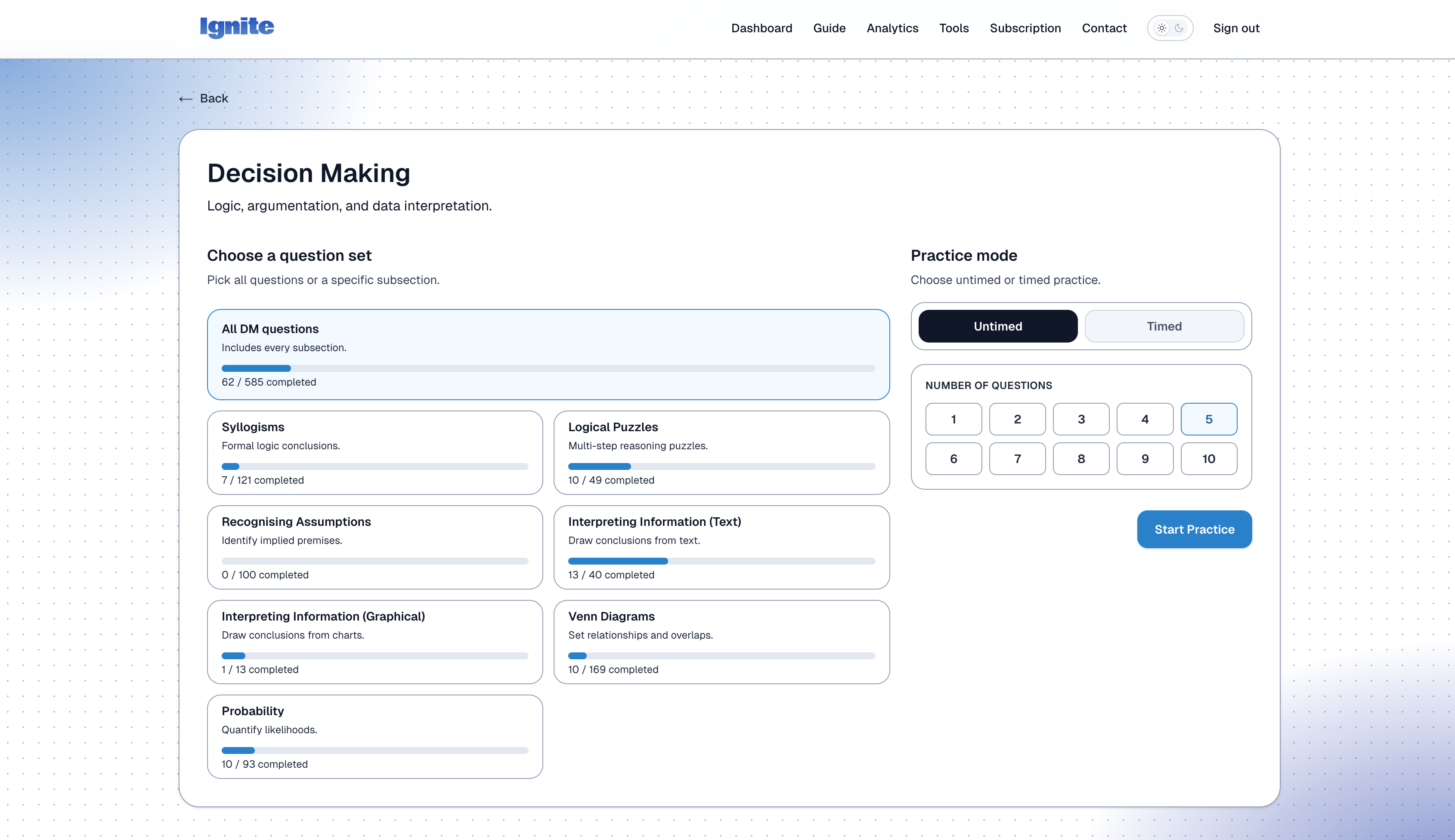Image resolution: width=1455 pixels, height=840 pixels.
Task: Sign out of the account
Action: [1236, 28]
